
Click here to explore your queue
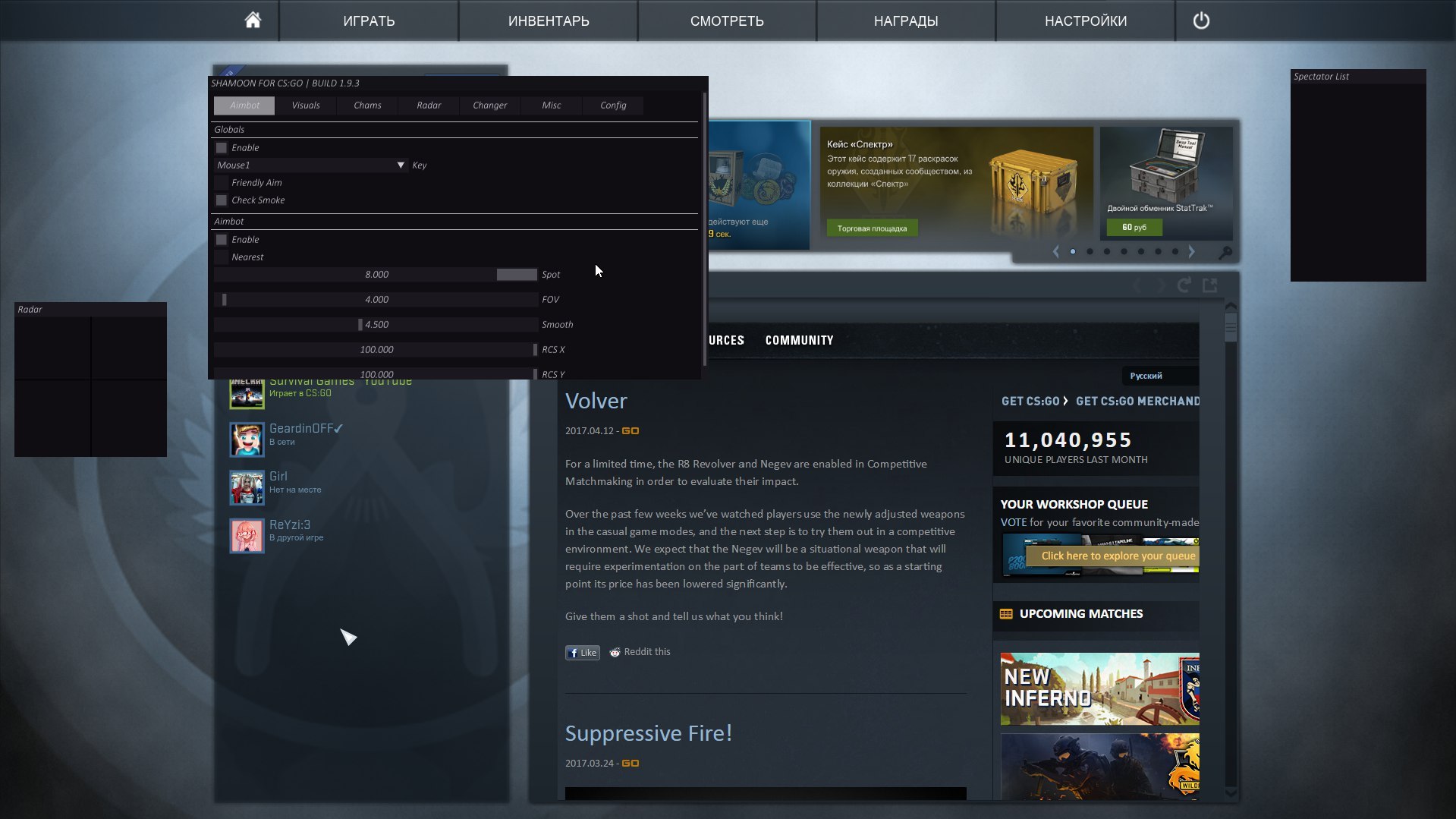[x=1113, y=556]
